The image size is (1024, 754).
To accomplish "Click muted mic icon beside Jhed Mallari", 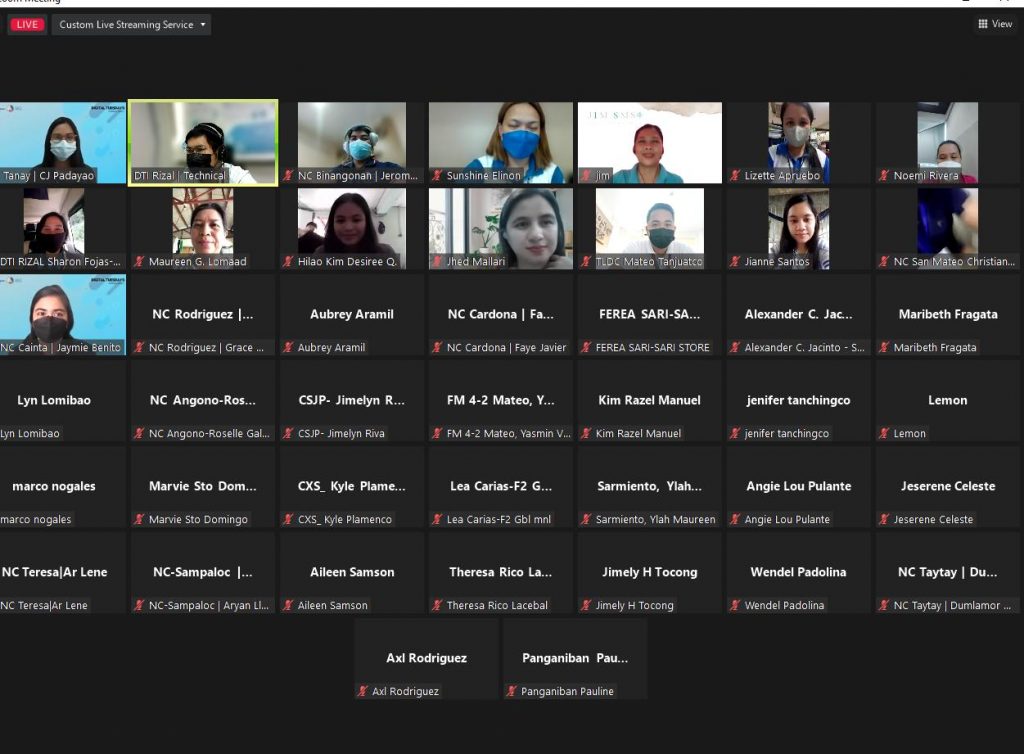I will [437, 262].
